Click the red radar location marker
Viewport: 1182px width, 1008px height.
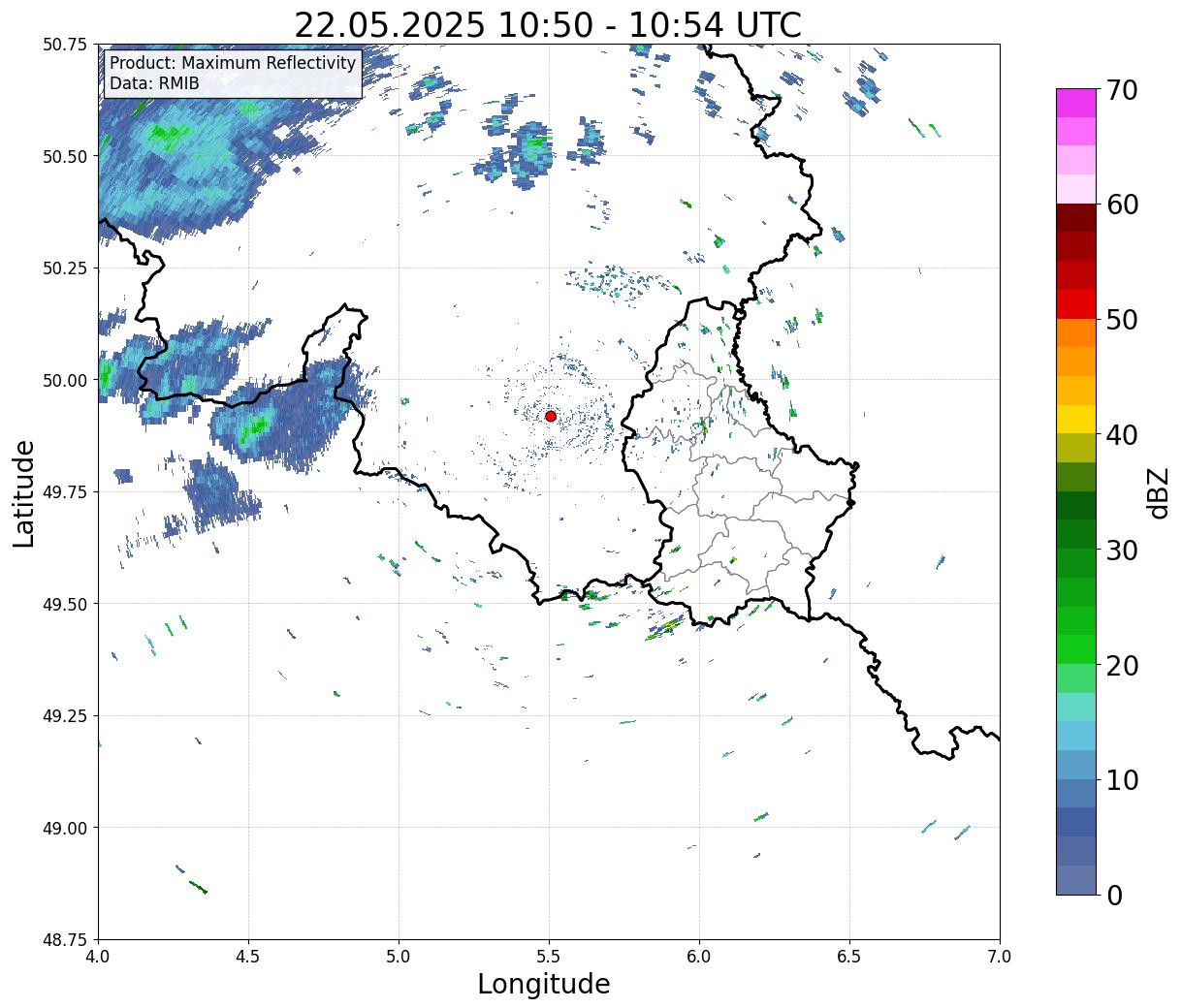[550, 416]
